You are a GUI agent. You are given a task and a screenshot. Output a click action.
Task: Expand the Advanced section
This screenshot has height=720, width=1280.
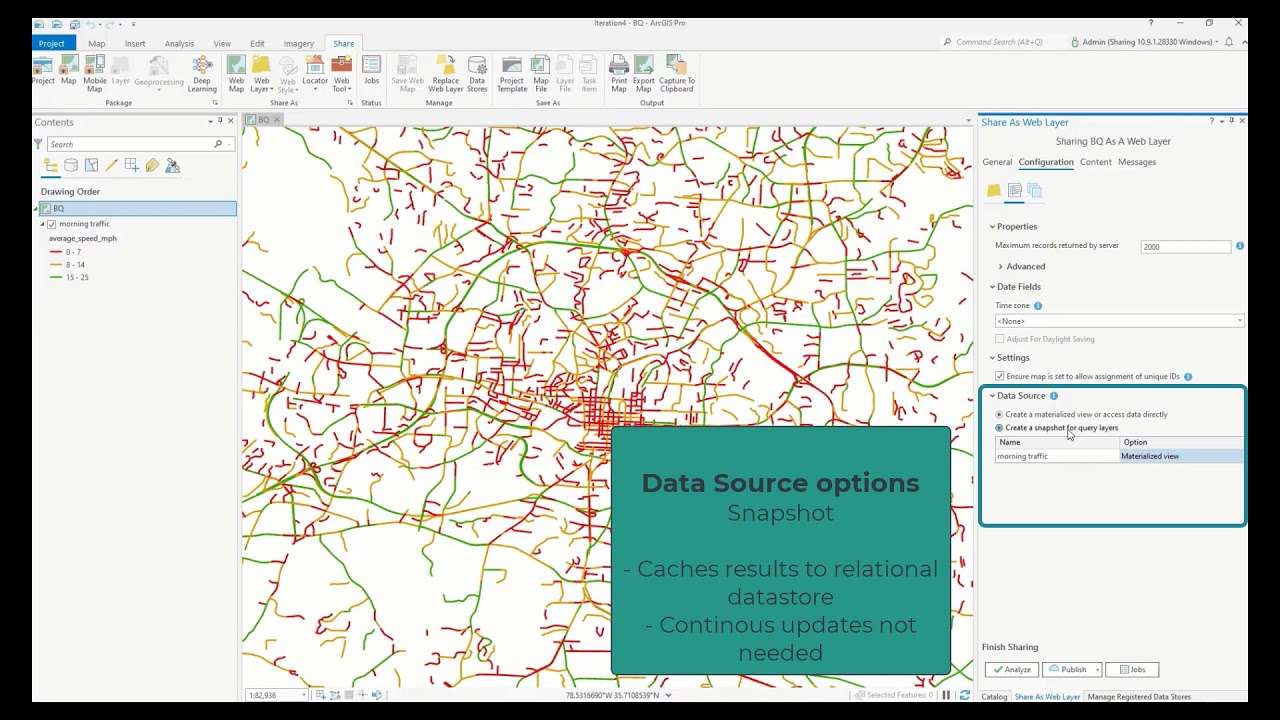pyautogui.click(x=1000, y=267)
